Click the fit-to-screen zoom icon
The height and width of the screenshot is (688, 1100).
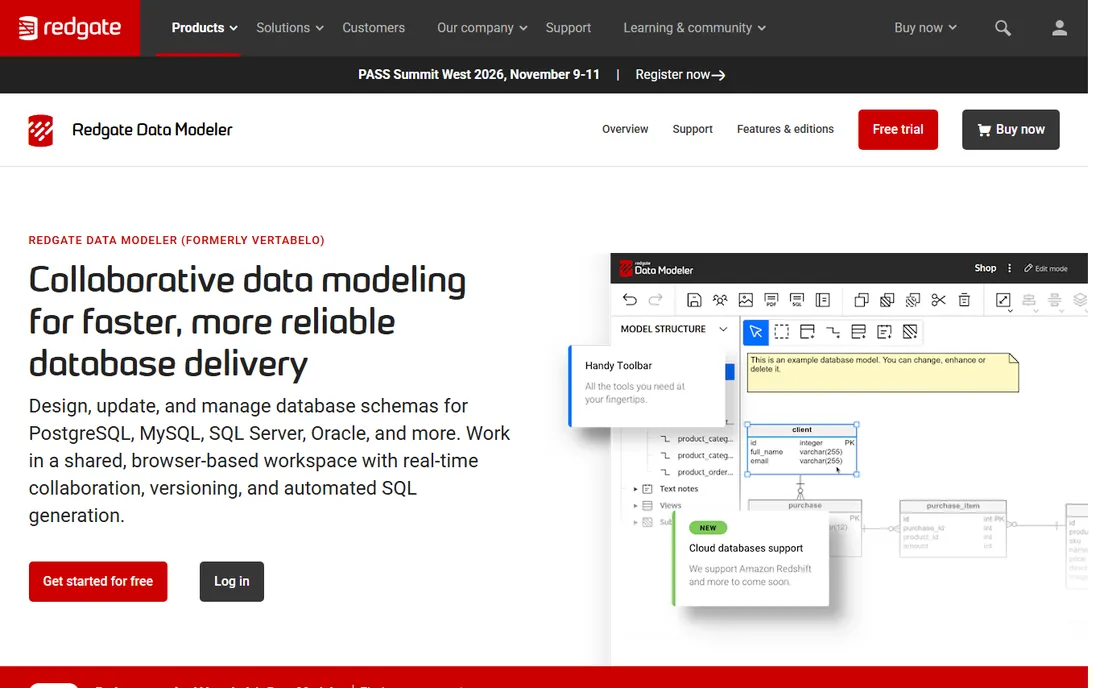[1003, 300]
